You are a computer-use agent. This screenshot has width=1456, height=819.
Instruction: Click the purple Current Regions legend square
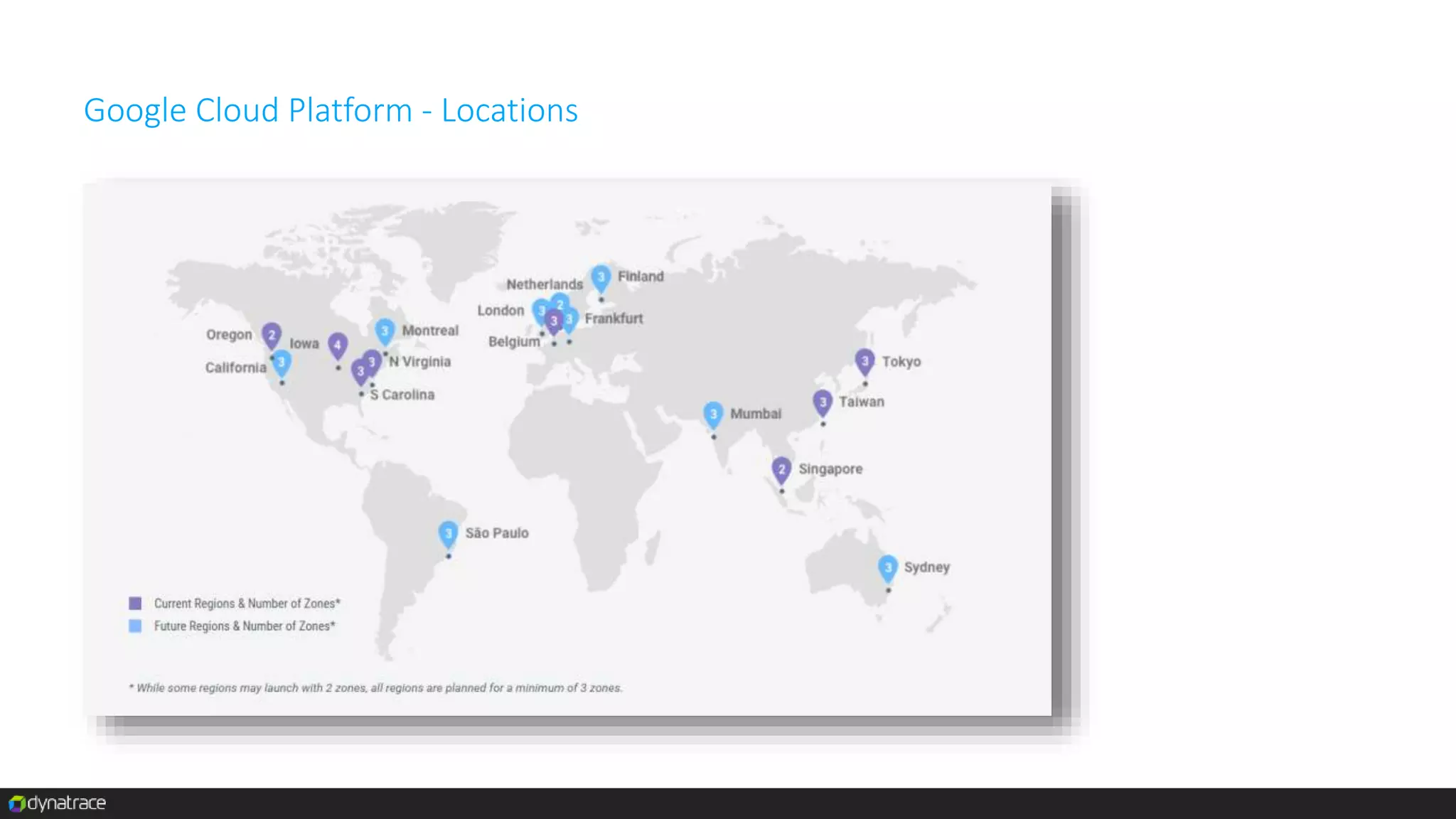135,604
